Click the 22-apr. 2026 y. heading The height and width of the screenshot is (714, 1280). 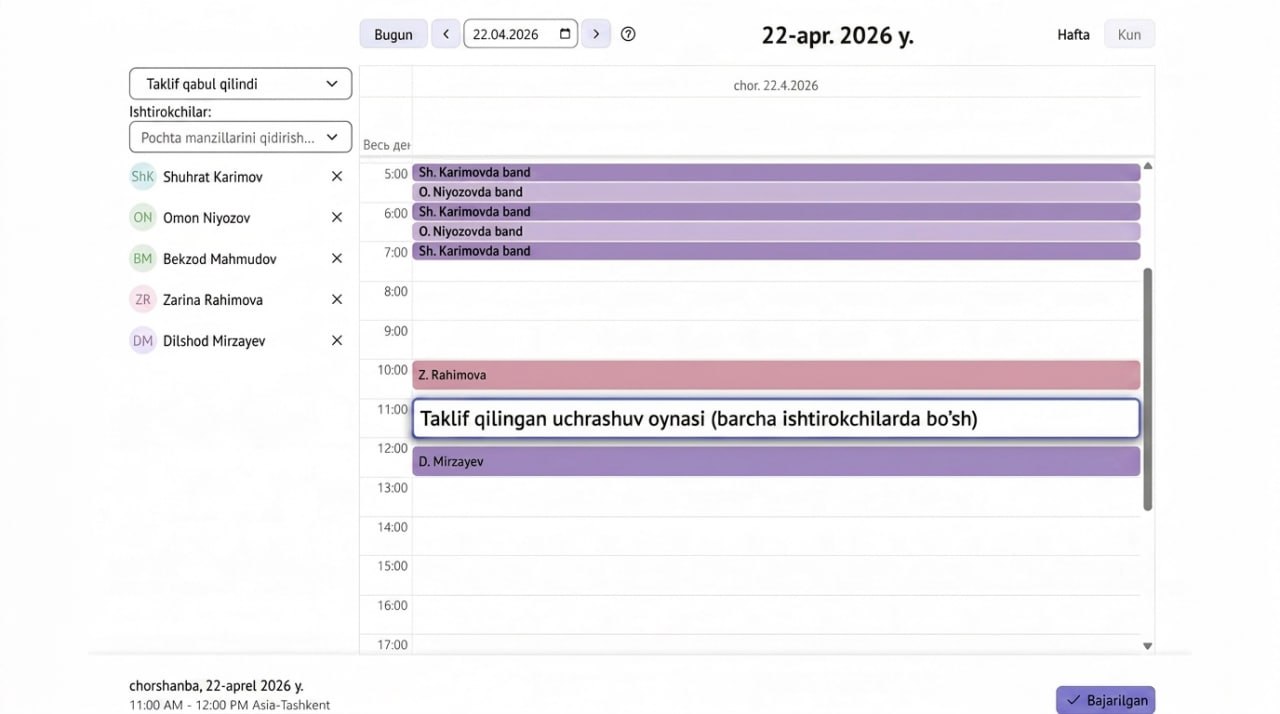tap(838, 35)
